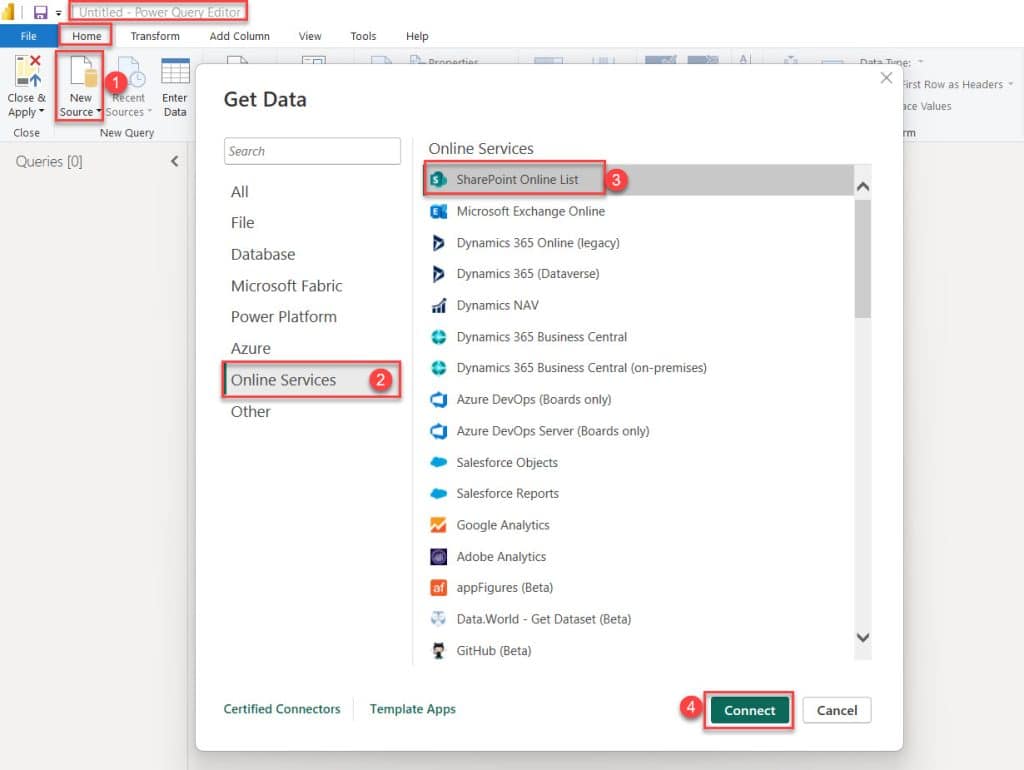Viewport: 1024px width, 770px height.
Task: Click the Dynamics 365 Business Central icon
Action: [439, 337]
